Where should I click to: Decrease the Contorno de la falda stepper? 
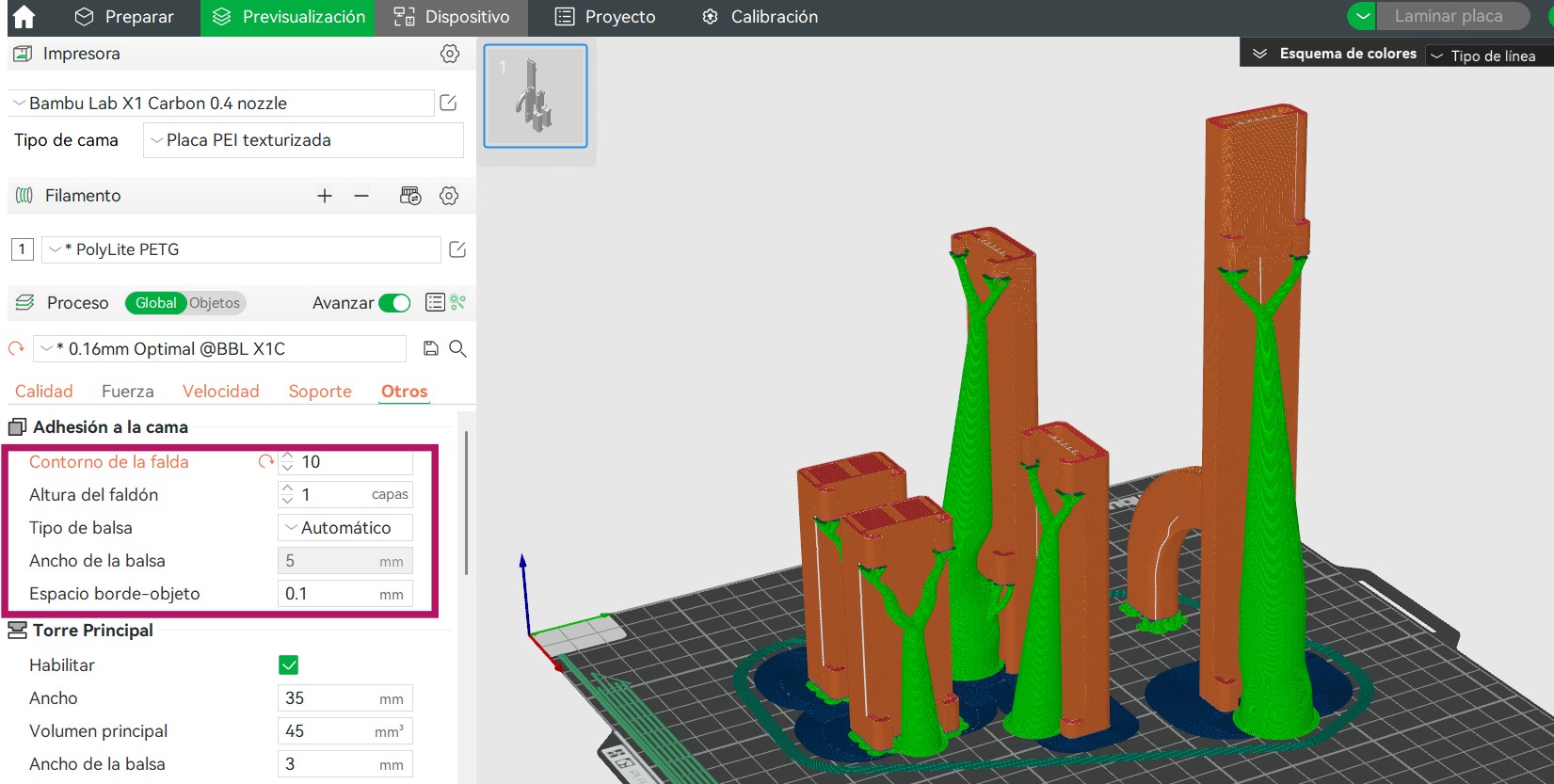click(x=288, y=468)
